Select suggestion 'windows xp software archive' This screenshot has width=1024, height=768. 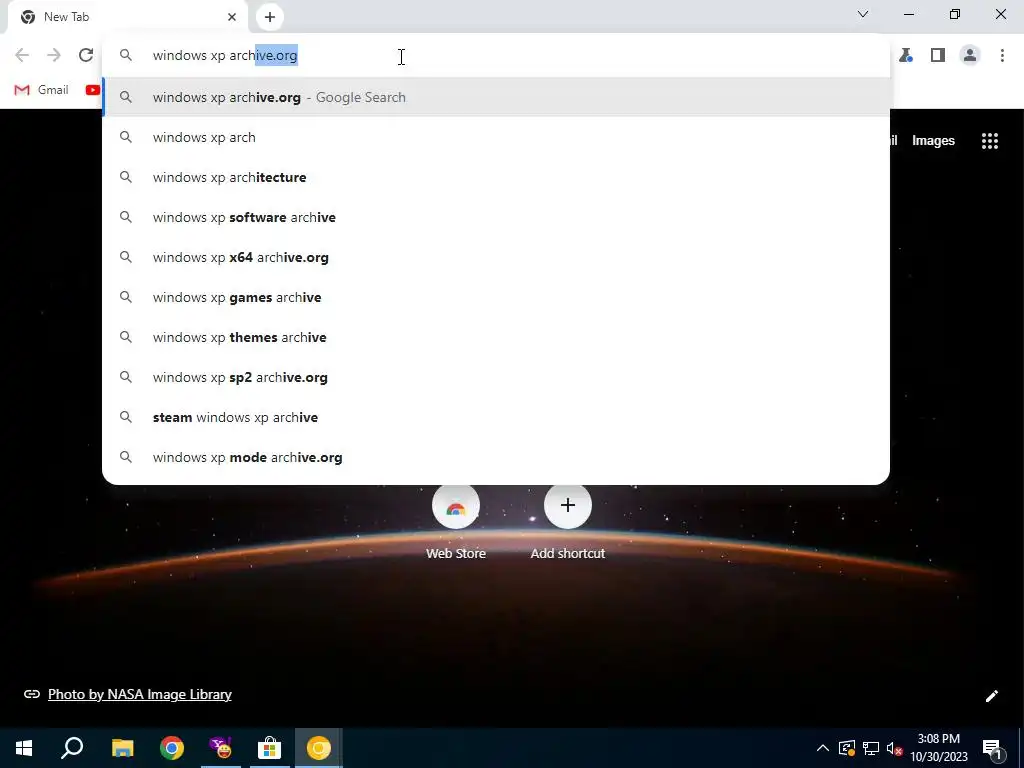tap(496, 217)
